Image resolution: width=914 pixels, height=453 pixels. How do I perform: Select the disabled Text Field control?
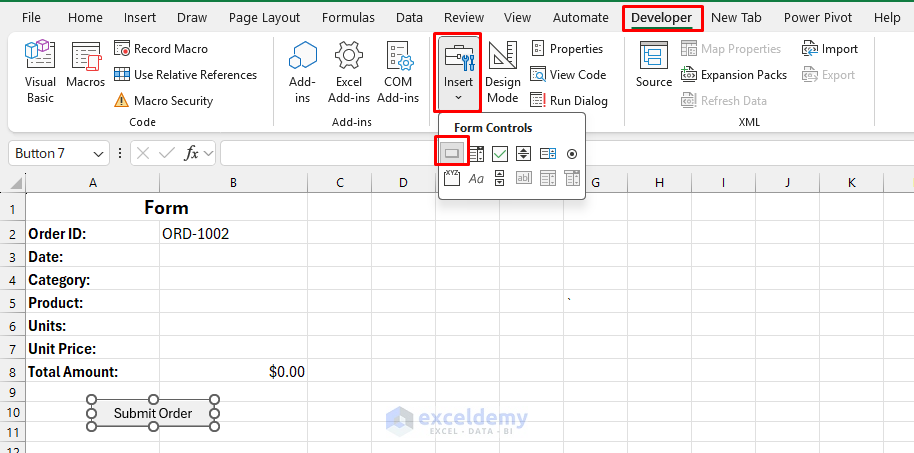point(523,178)
